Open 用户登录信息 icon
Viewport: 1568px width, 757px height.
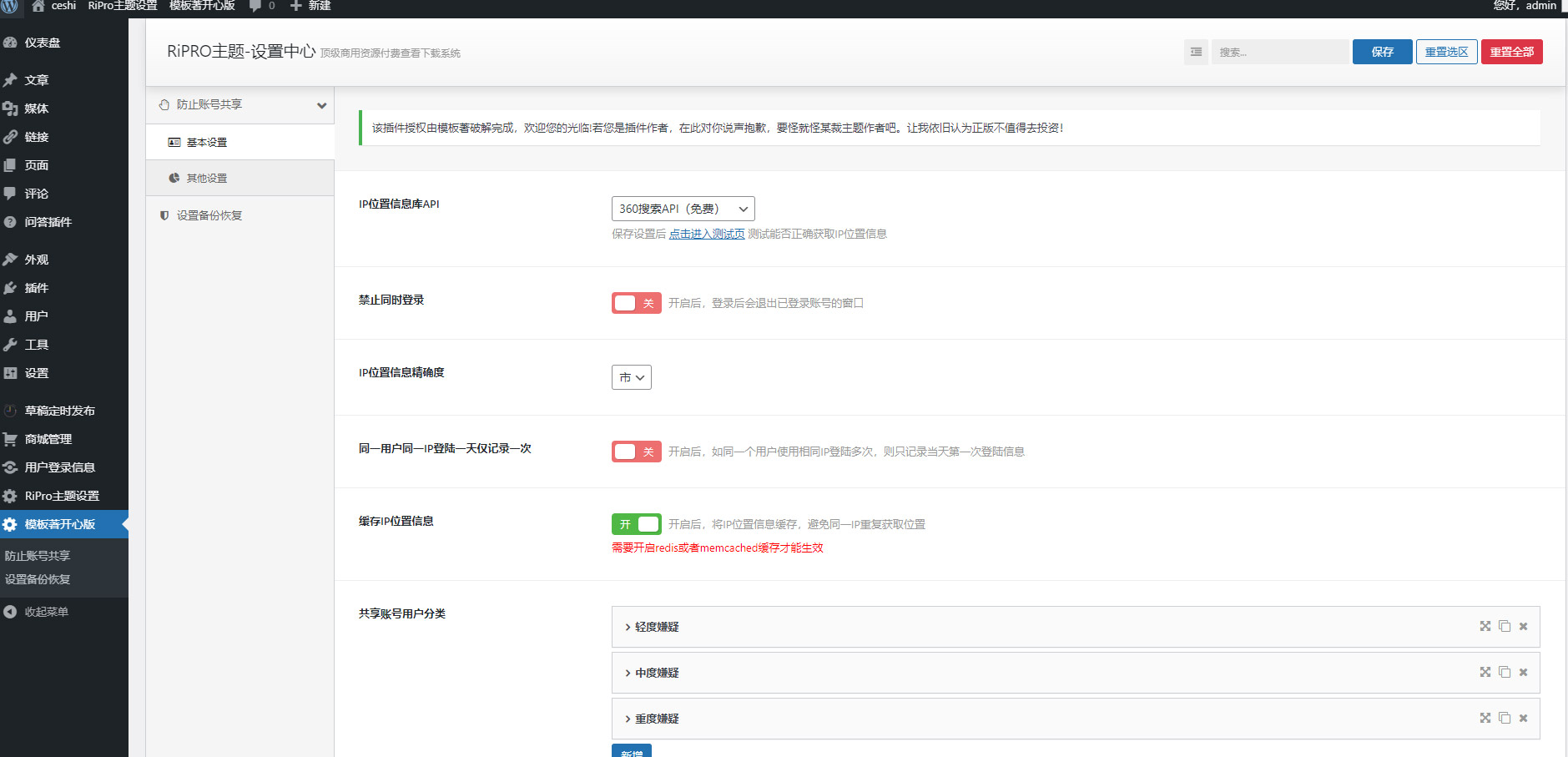point(10,467)
